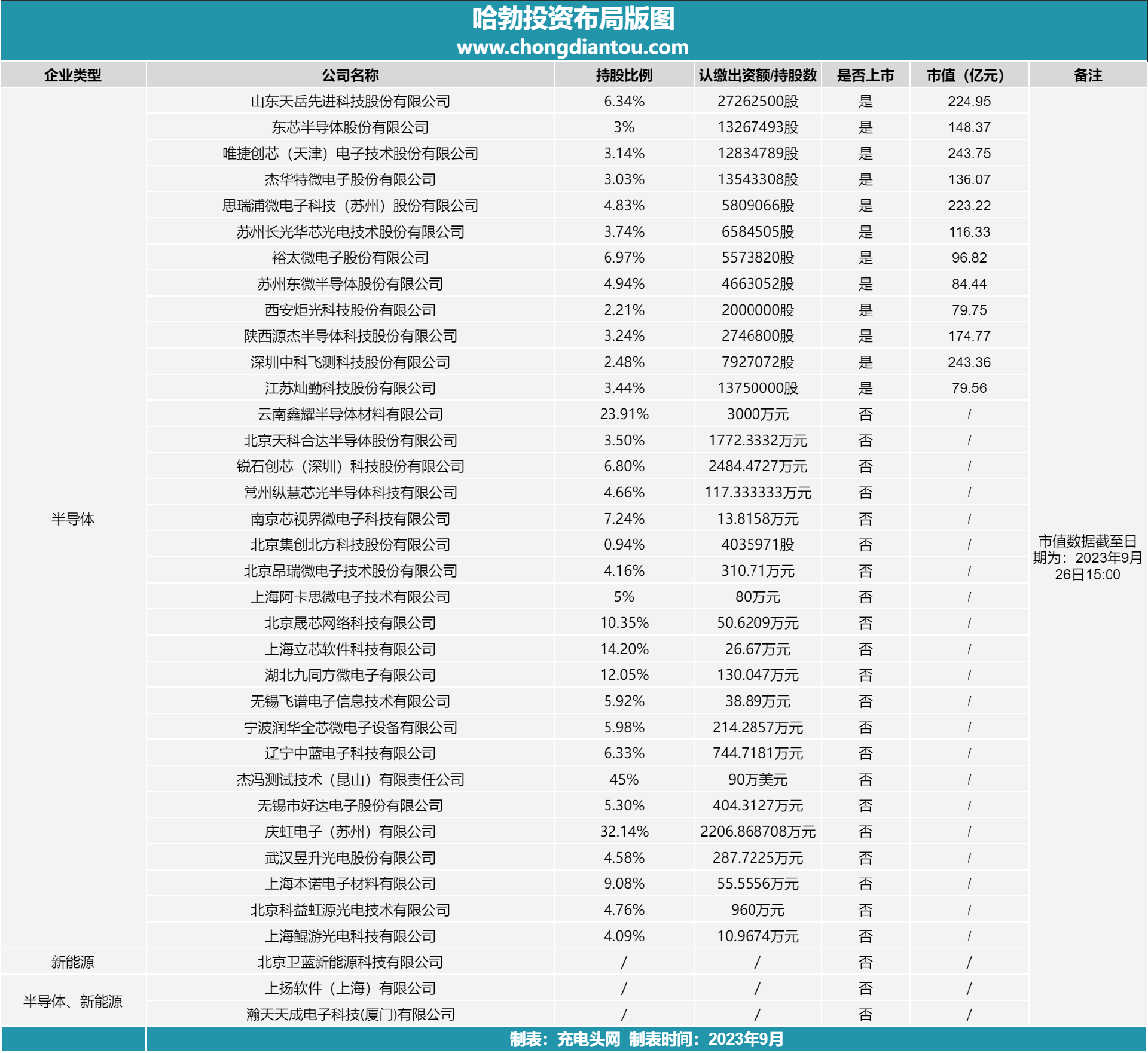This screenshot has height=1053, width=1148.
Task: Click the cell 山东天岳先进科技股份有限公司
Action: (350, 101)
